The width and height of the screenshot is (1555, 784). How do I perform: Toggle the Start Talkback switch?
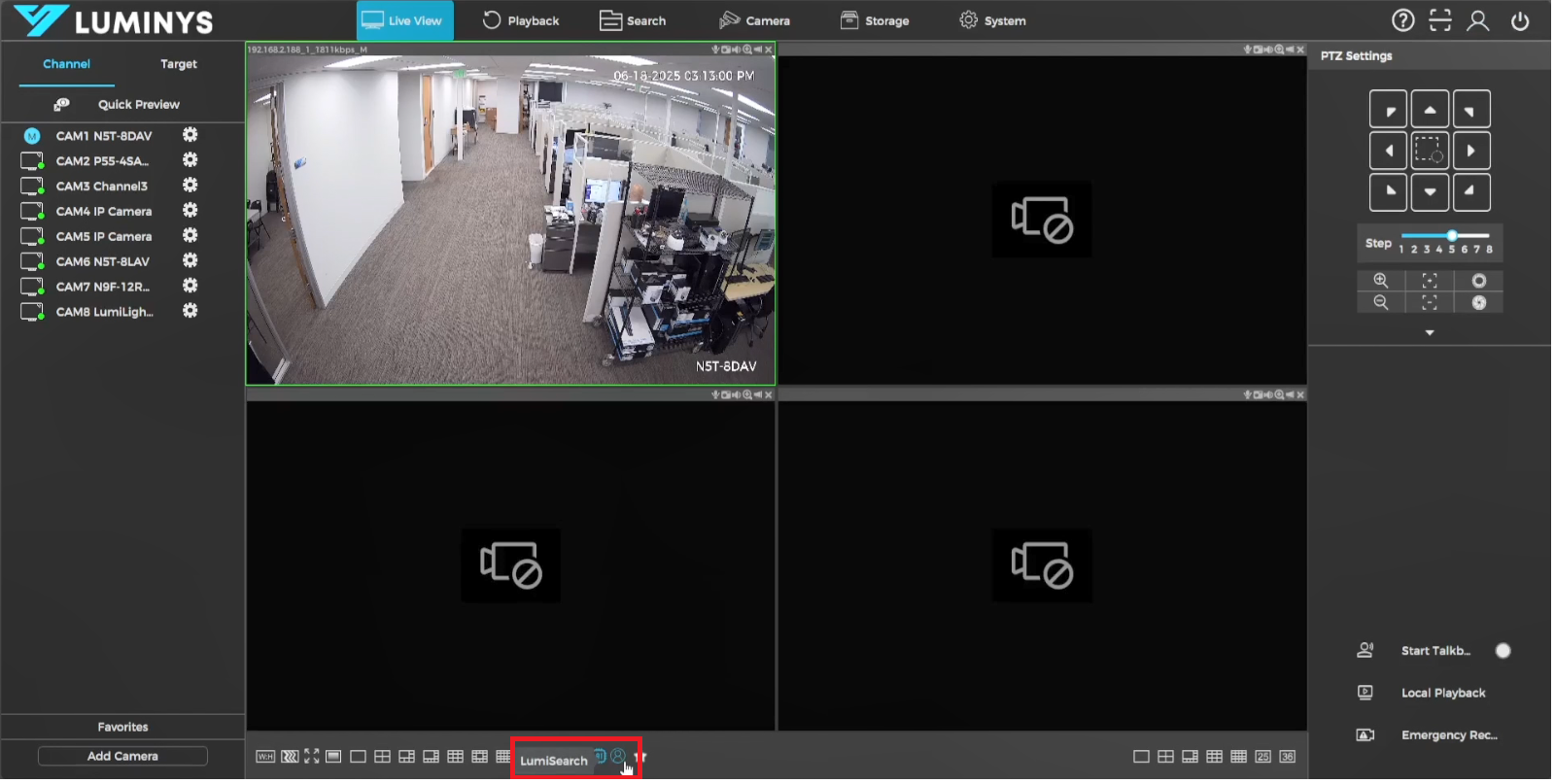[1503, 651]
